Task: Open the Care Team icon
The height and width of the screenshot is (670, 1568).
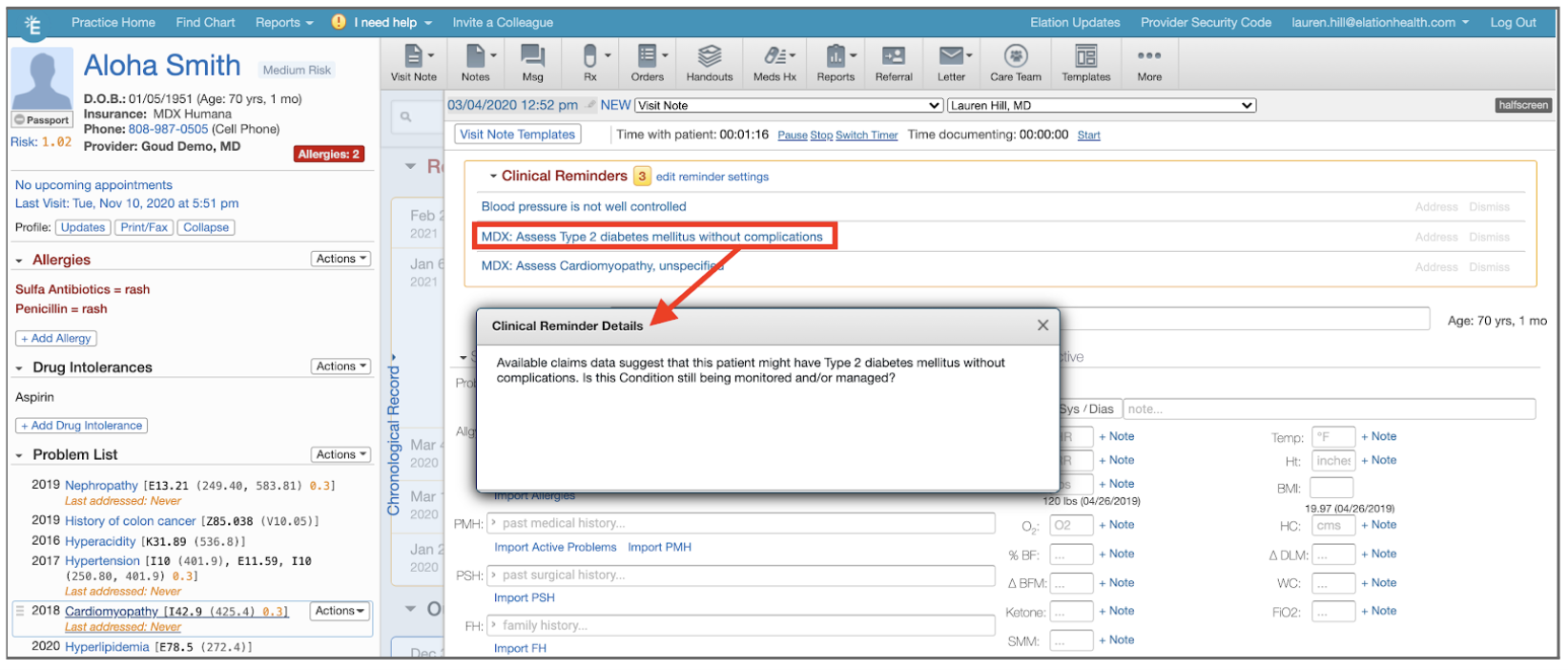Action: [x=1016, y=63]
